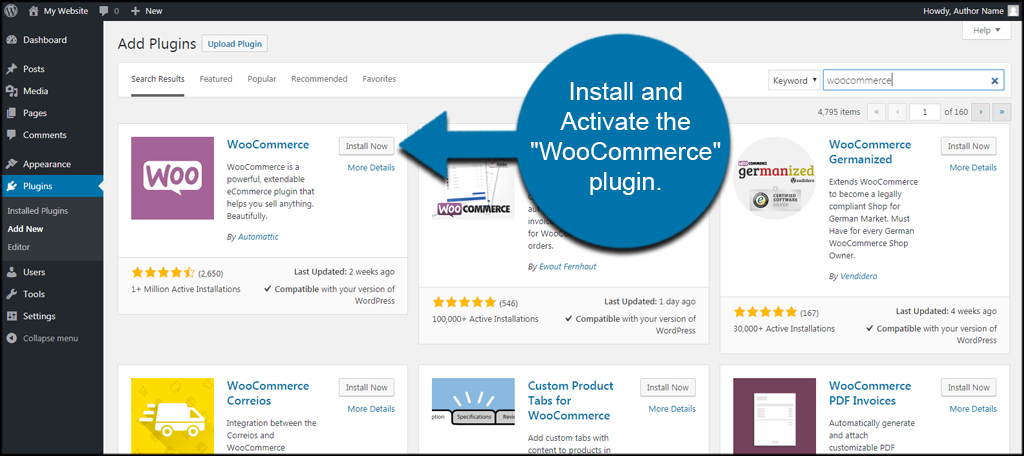This screenshot has width=1024, height=456.
Task: Clear the search field with the X
Action: click(995, 81)
